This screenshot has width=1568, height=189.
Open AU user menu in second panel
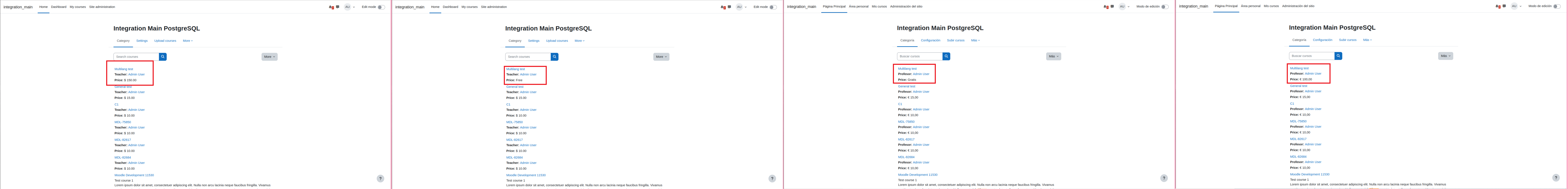(741, 7)
